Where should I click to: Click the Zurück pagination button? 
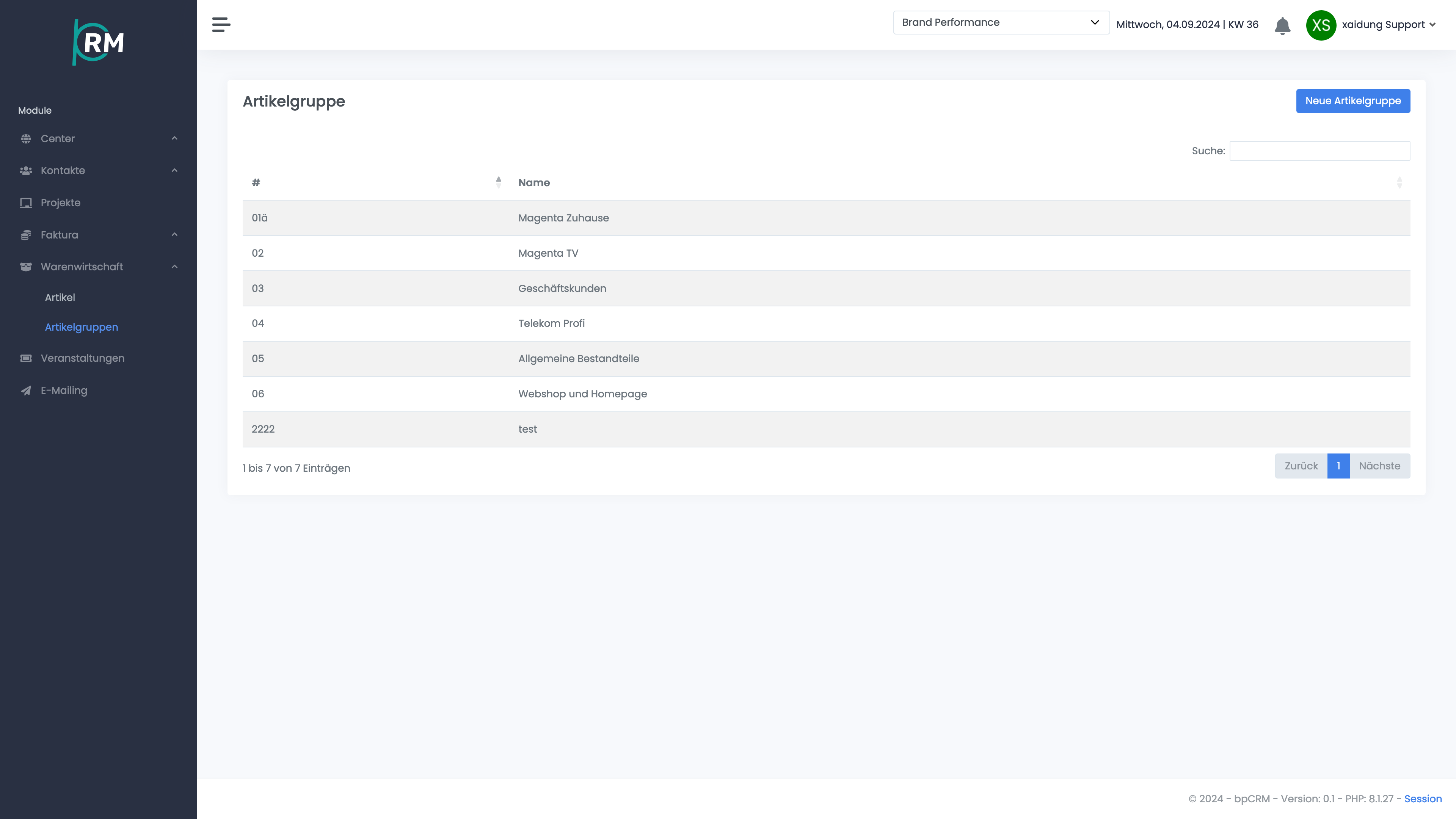[1301, 466]
